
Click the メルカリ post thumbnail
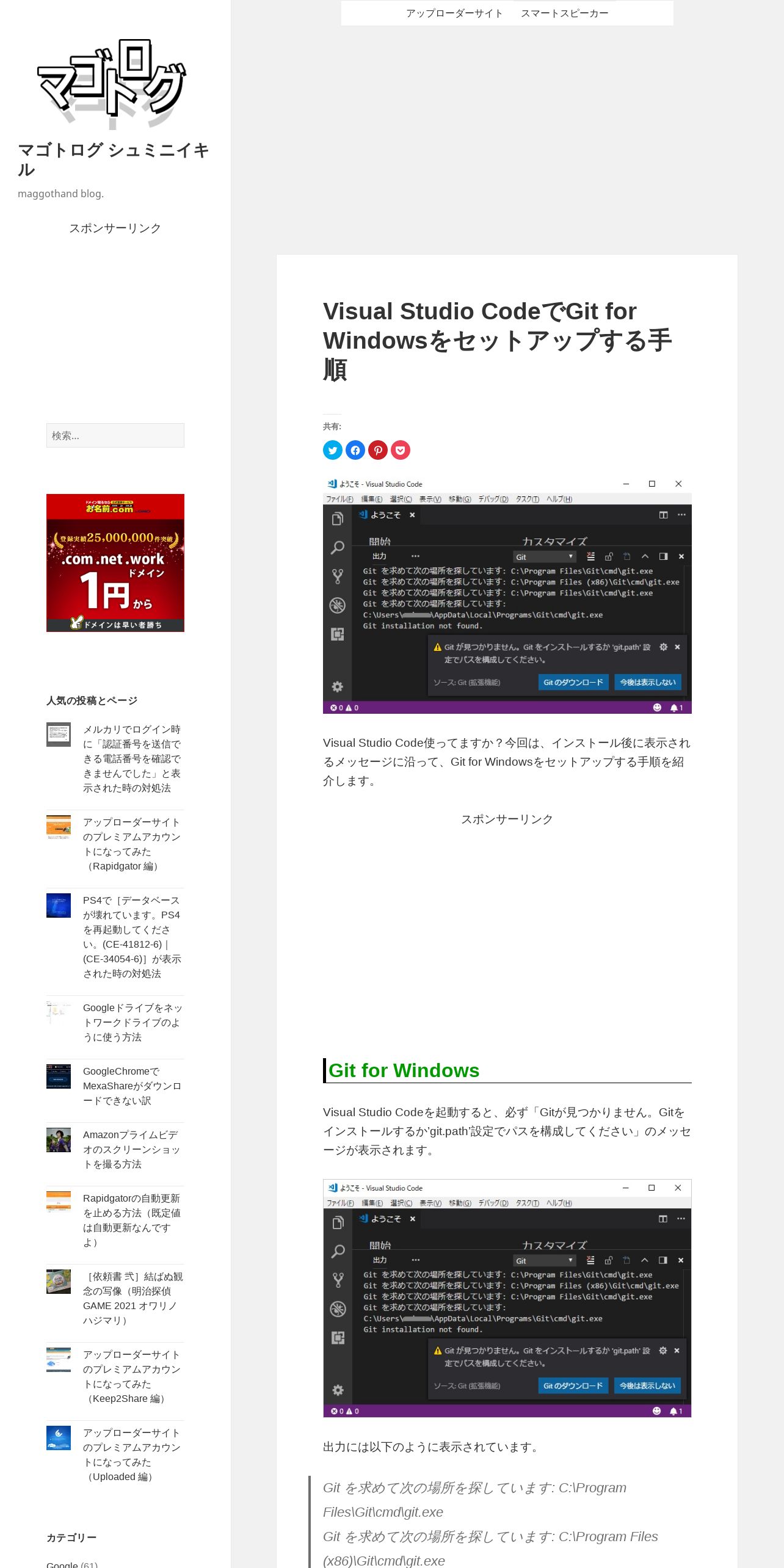59,735
